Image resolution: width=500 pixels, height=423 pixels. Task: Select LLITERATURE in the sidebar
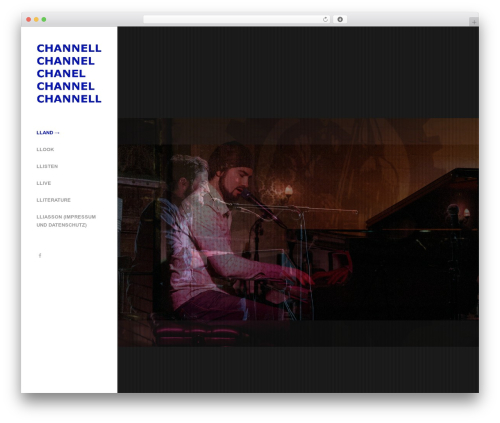(53, 200)
